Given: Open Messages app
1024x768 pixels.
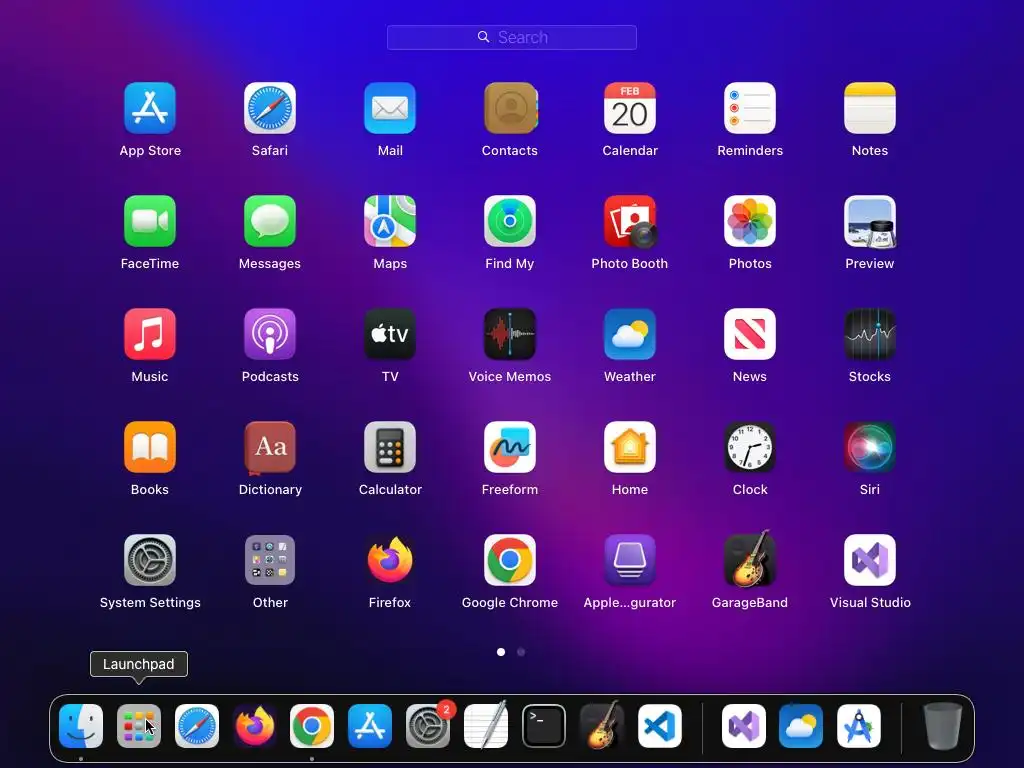Looking at the screenshot, I should [270, 221].
